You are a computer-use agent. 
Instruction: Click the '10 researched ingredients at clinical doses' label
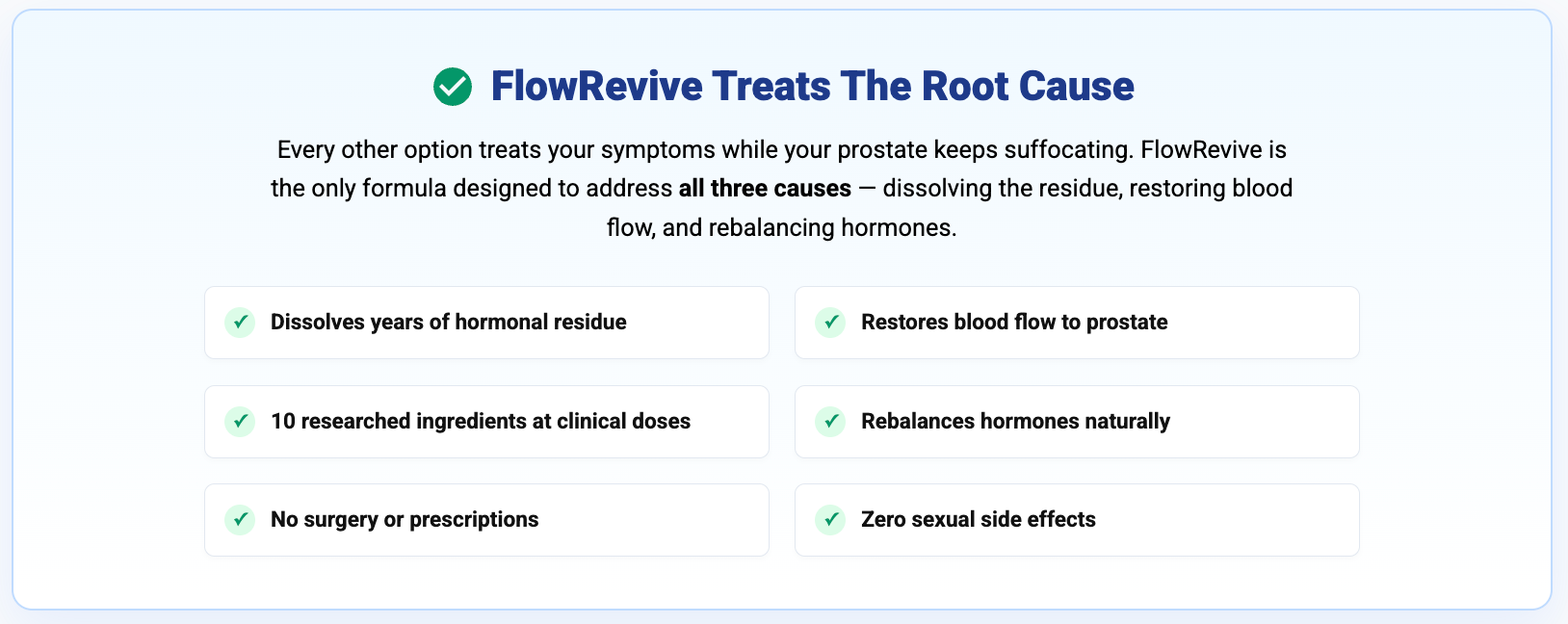tap(480, 422)
